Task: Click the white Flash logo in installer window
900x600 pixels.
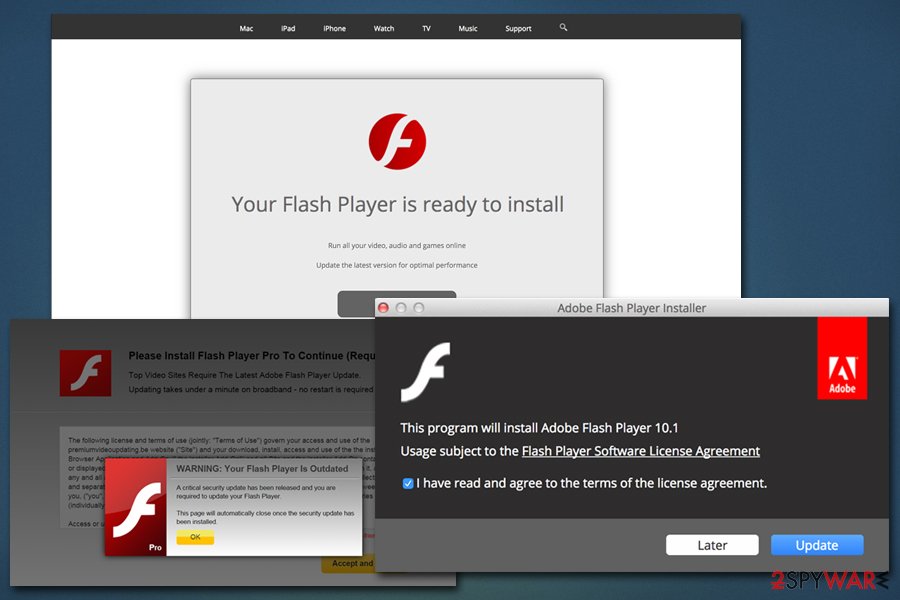Action: click(x=425, y=371)
